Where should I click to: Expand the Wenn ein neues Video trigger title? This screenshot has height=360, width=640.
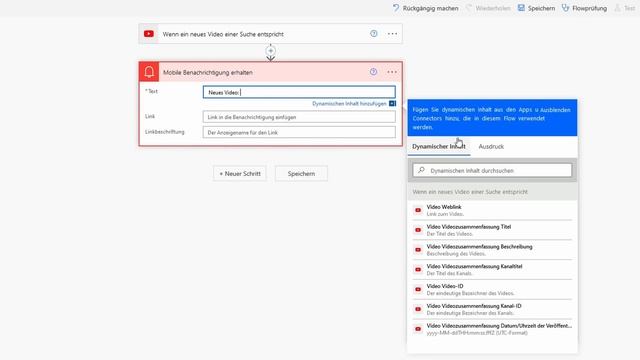coord(223,34)
